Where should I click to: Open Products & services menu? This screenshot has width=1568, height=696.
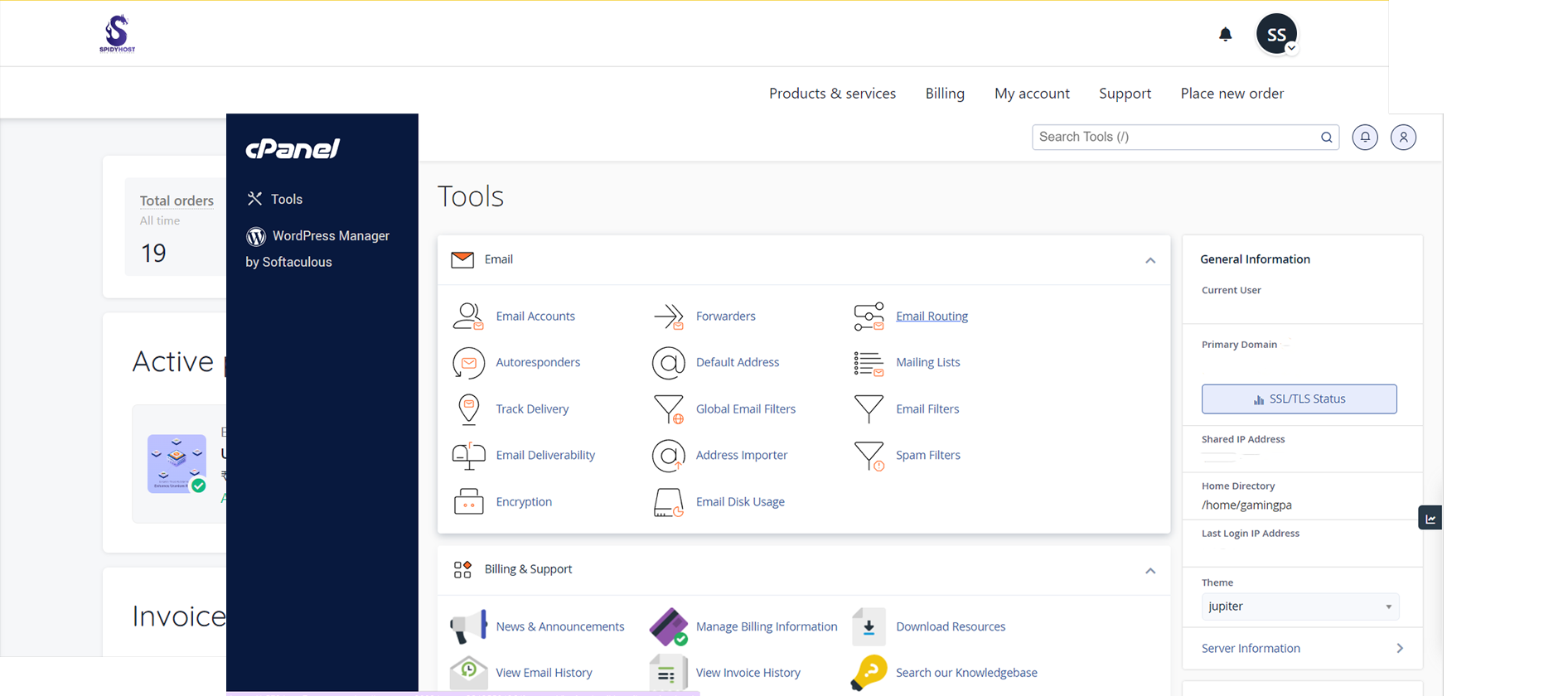point(832,94)
